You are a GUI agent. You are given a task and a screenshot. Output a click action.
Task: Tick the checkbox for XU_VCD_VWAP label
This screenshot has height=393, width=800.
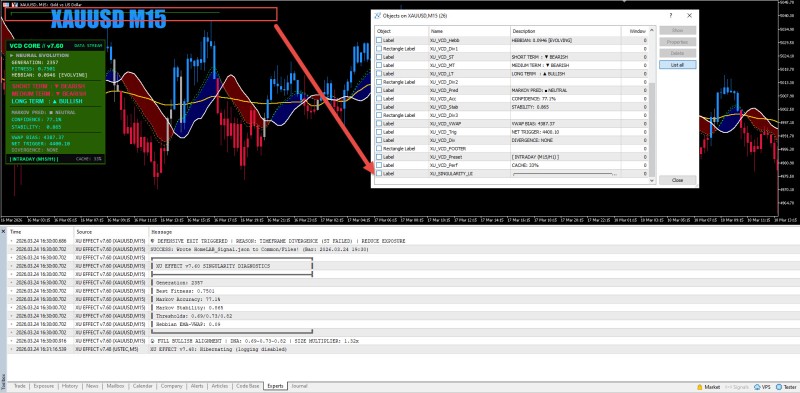[379, 123]
